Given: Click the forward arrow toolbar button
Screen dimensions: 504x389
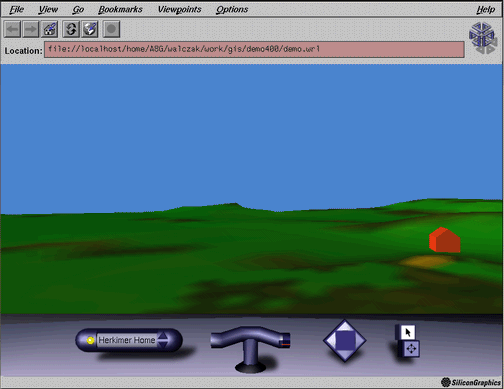Looking at the screenshot, I should [31, 29].
